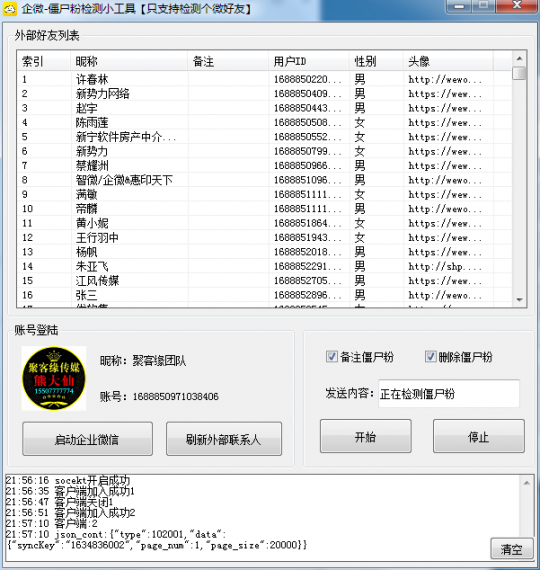540x570 pixels.
Task: Click the app icon in title bar
Action: (x=9, y=9)
